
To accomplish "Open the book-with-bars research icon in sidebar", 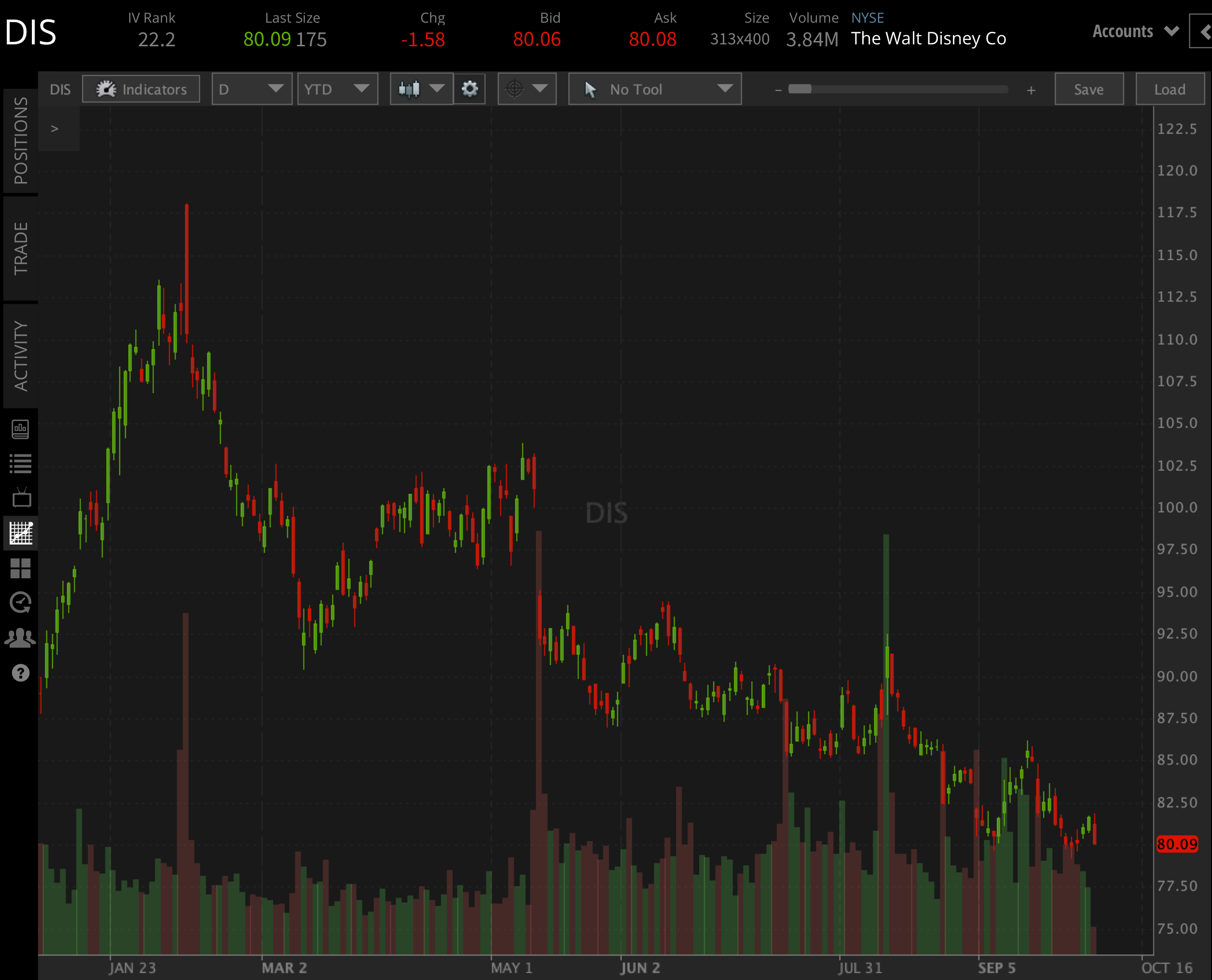I will pos(20,429).
